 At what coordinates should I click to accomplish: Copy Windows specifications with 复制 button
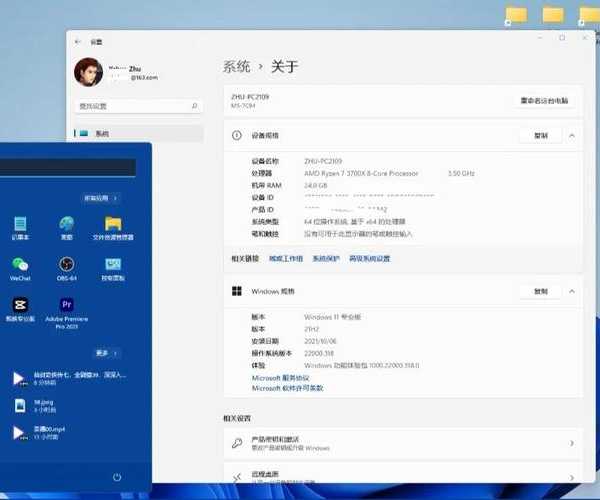click(x=541, y=292)
